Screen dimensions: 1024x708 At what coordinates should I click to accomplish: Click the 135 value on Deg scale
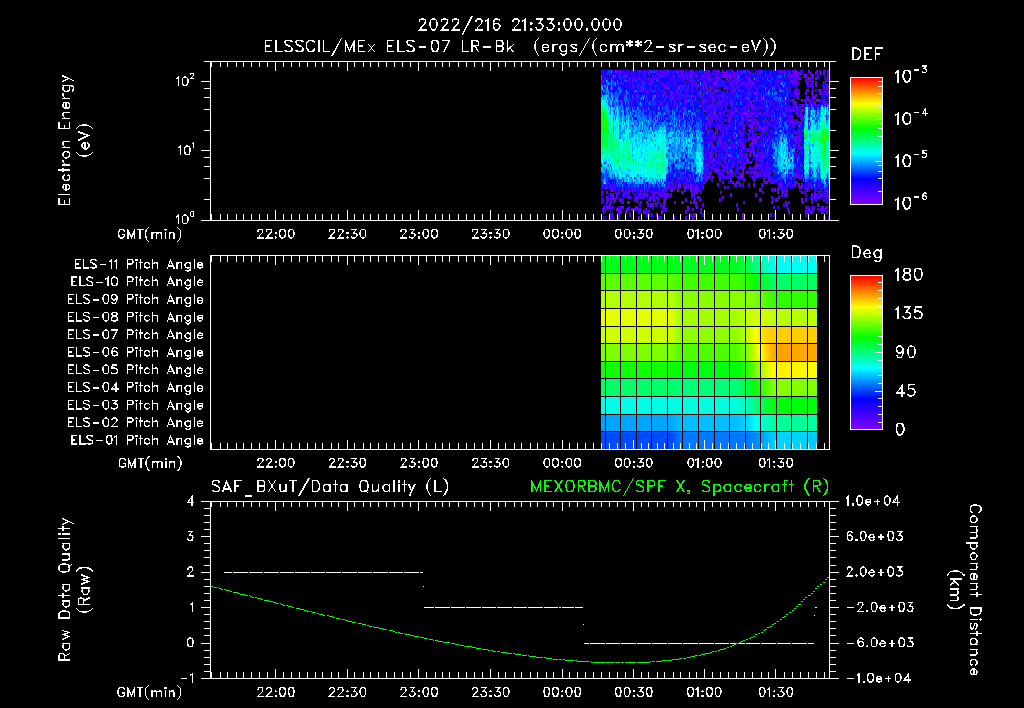[908, 314]
